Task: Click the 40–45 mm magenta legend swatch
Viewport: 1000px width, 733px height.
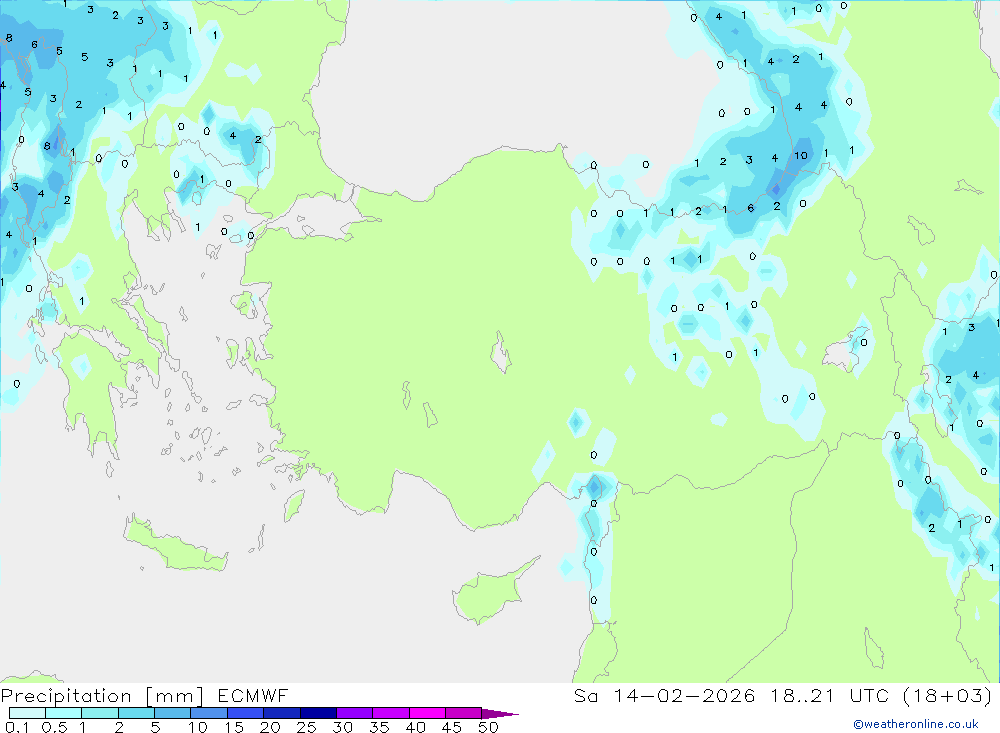Action: pyautogui.click(x=427, y=713)
